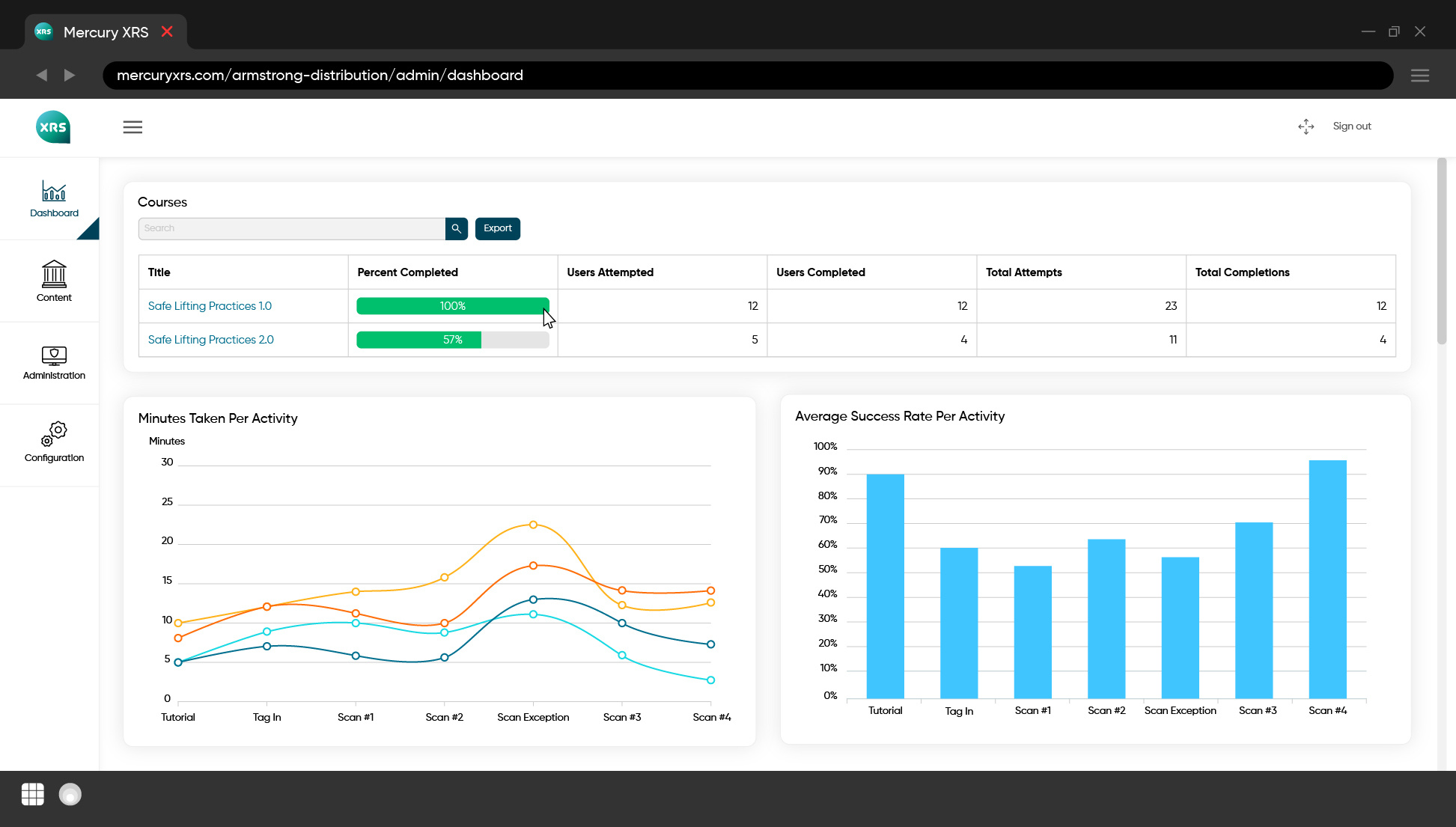The width and height of the screenshot is (1456, 827).
Task: Open Safe Lifting Practices 1.0 link
Action: (x=210, y=306)
